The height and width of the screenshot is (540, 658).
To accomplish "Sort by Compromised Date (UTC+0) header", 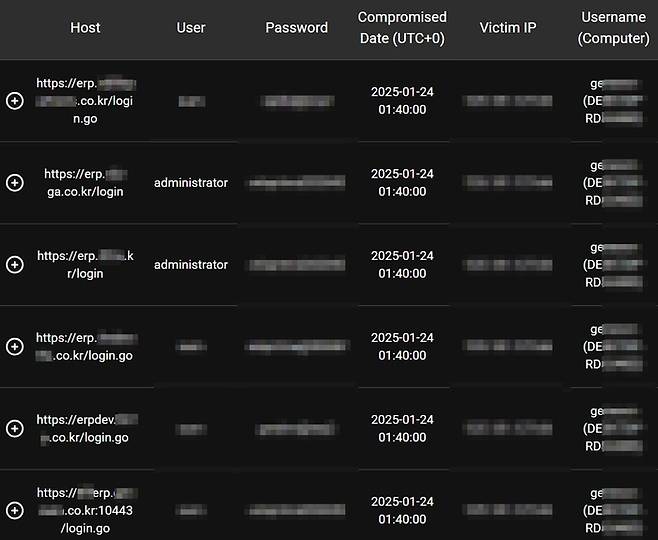I will pyautogui.click(x=402, y=28).
